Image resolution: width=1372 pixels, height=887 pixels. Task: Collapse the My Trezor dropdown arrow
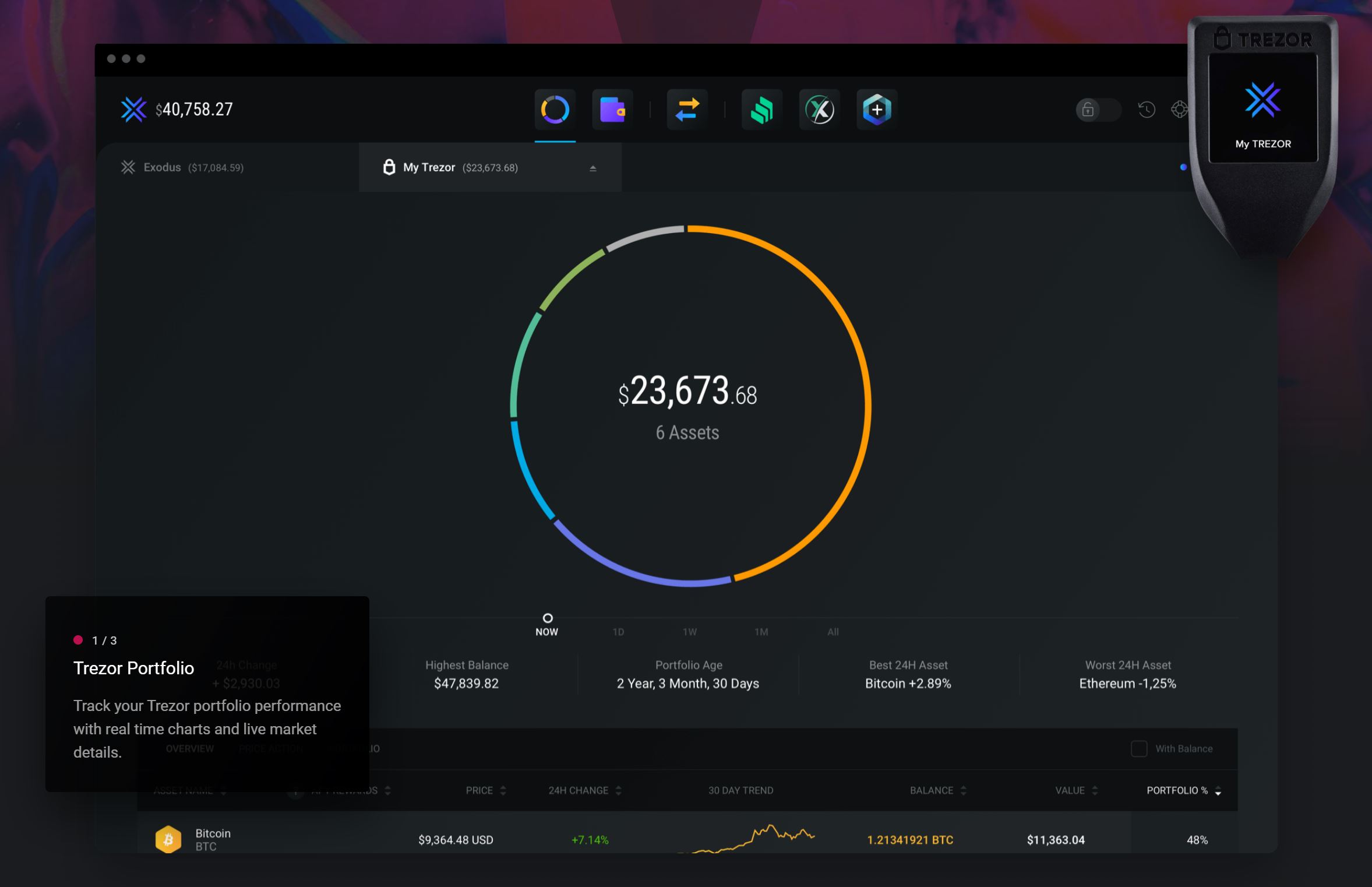pyautogui.click(x=592, y=168)
